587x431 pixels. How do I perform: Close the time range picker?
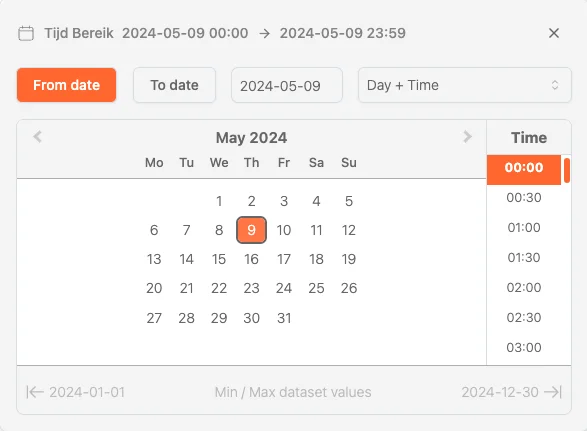tap(554, 33)
